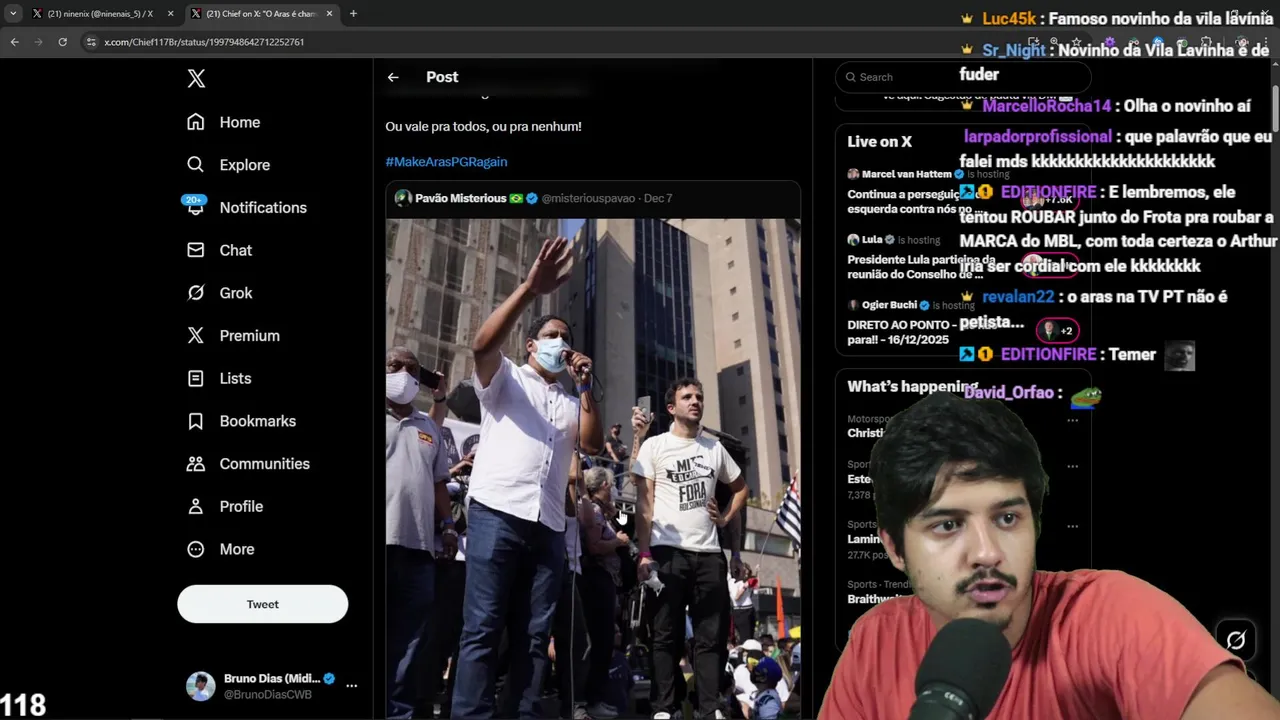View site information icon in address bar
The height and width of the screenshot is (720, 1280).
pos(91,42)
